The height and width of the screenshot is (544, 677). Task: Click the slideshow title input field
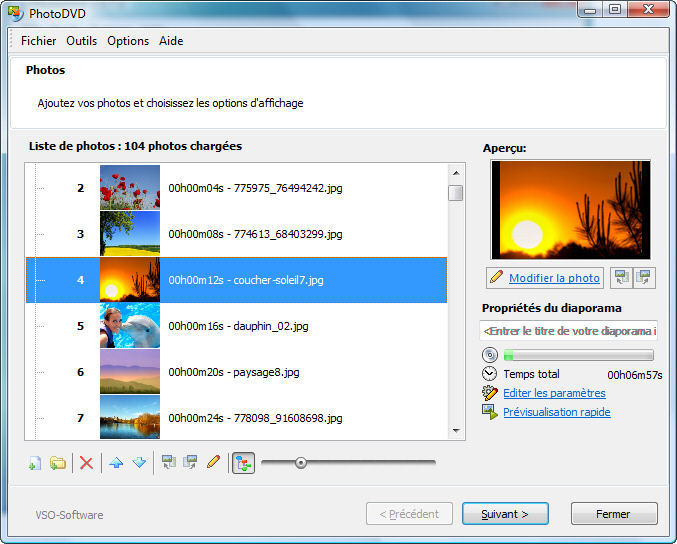(568, 331)
